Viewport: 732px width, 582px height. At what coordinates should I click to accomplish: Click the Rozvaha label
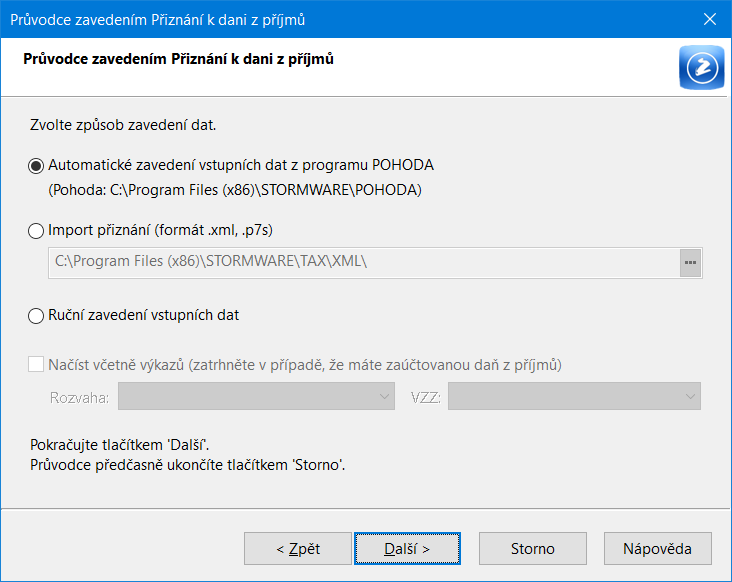pos(79,397)
